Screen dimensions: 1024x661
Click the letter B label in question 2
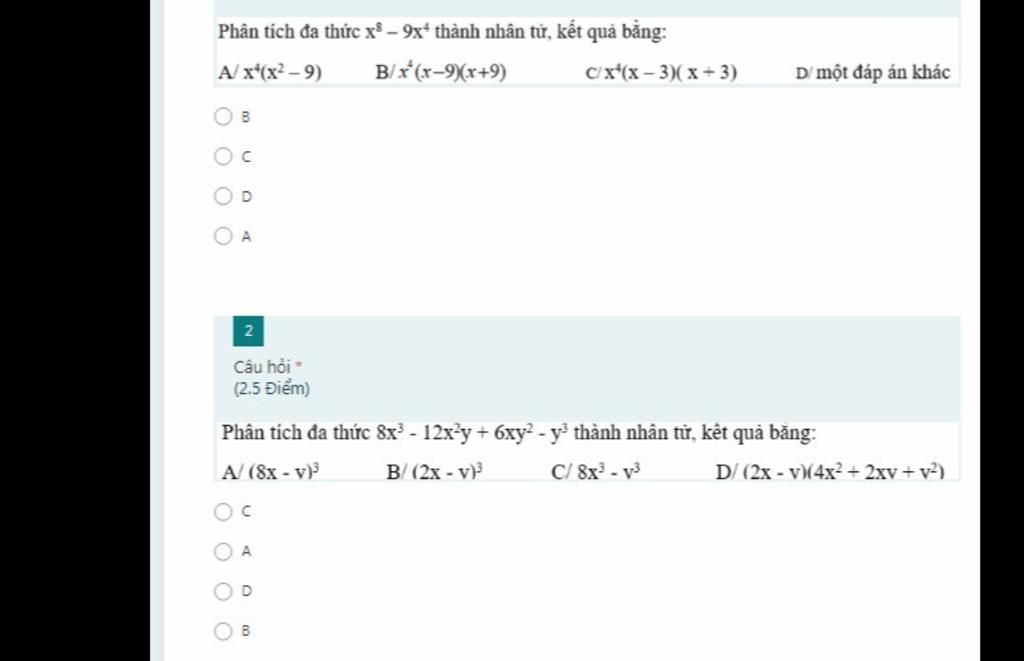click(246, 631)
